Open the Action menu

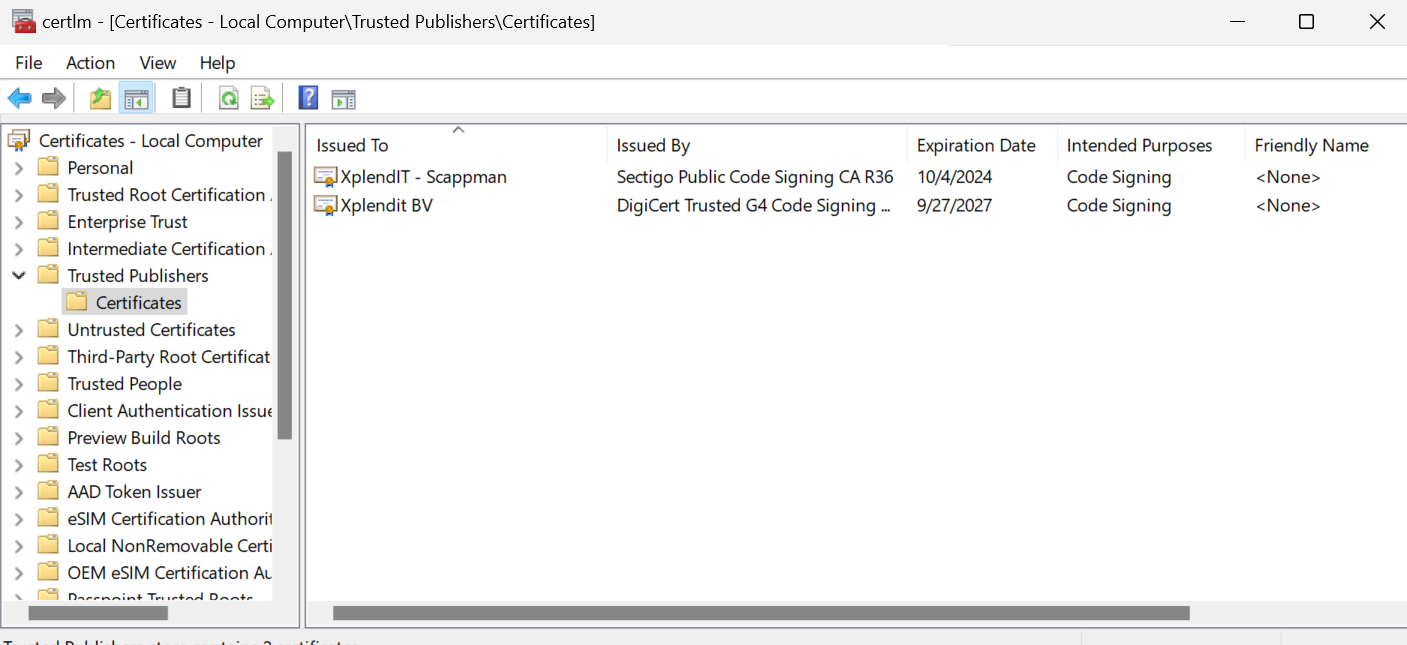point(90,63)
